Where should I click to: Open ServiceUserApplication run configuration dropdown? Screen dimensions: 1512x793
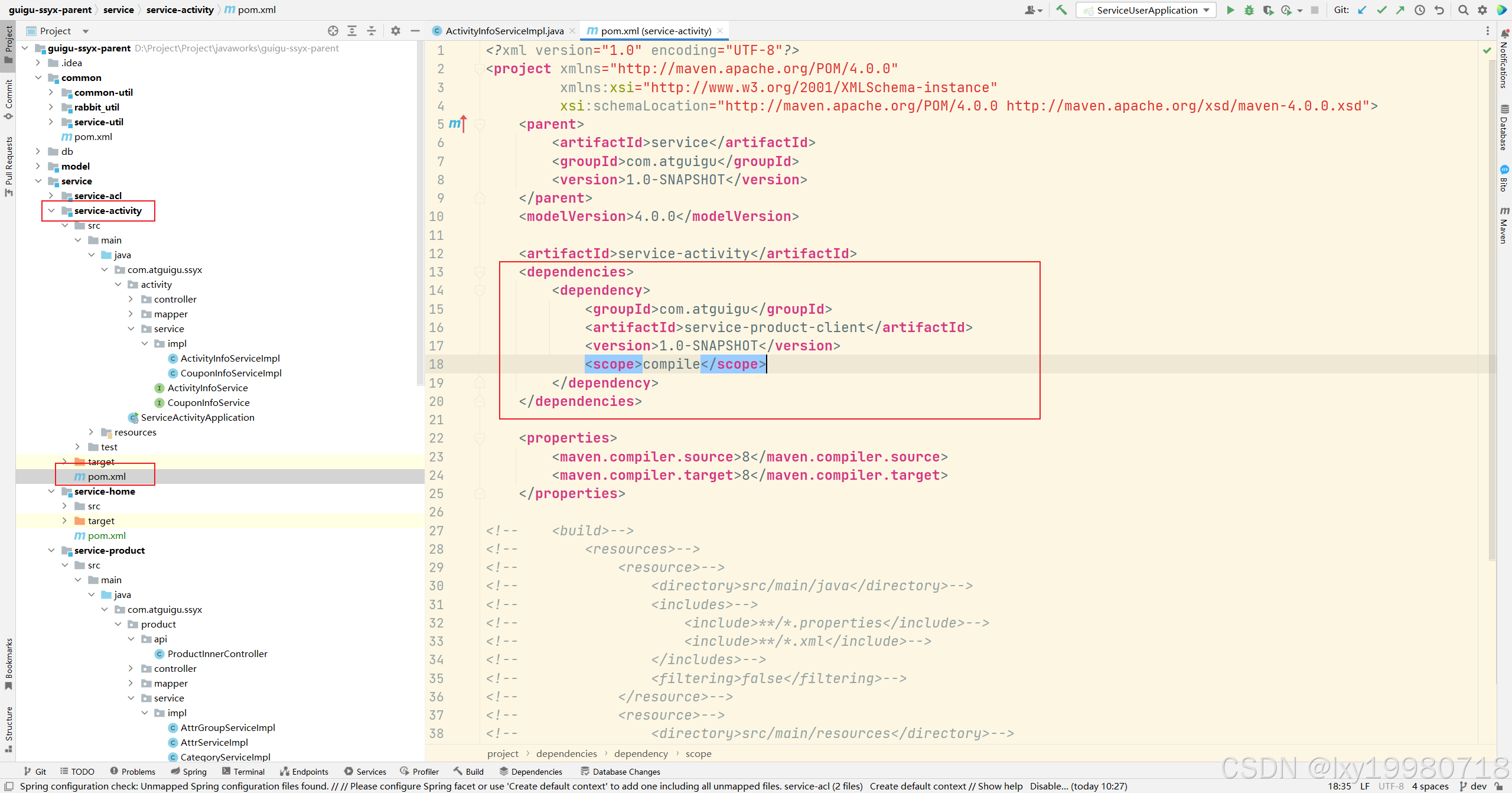1146,10
